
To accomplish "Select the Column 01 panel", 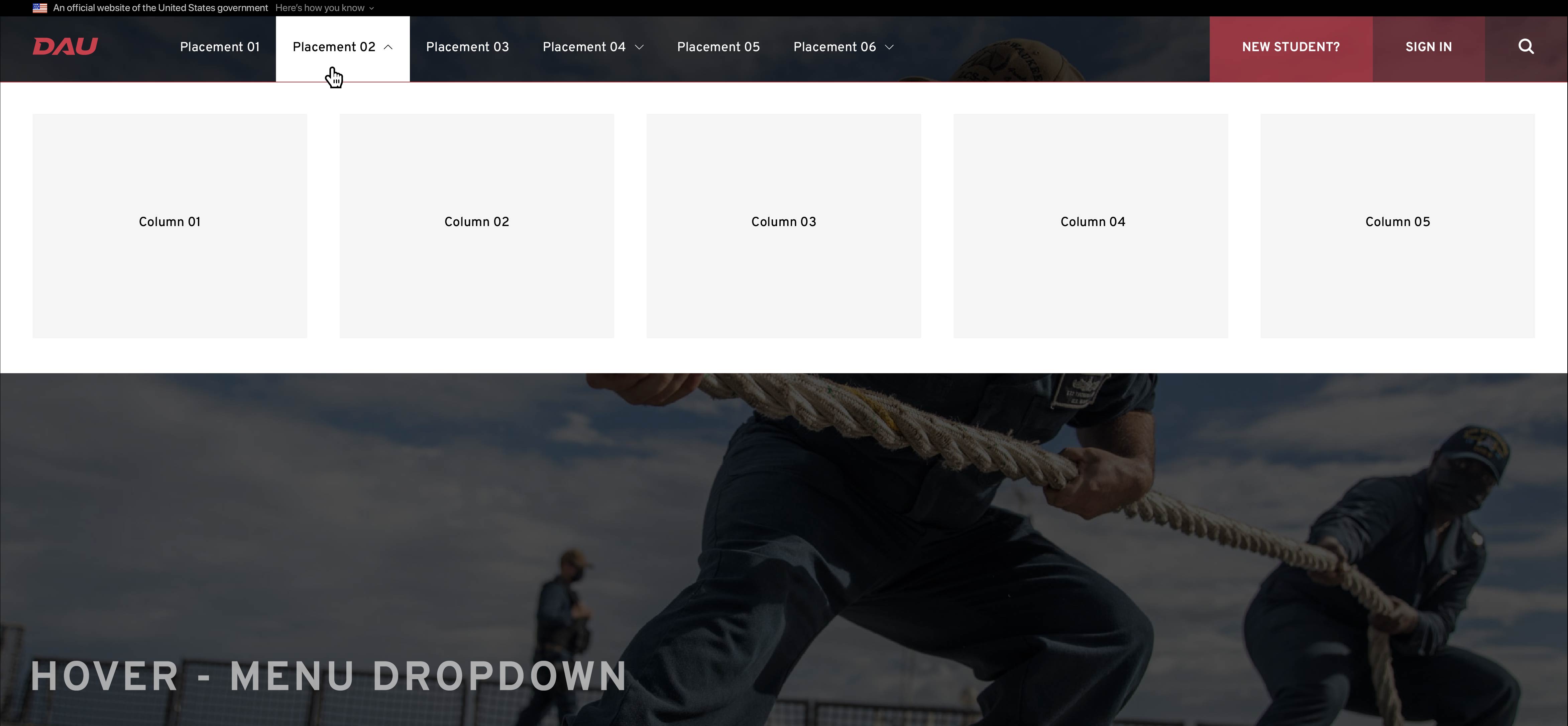I will click(x=170, y=226).
